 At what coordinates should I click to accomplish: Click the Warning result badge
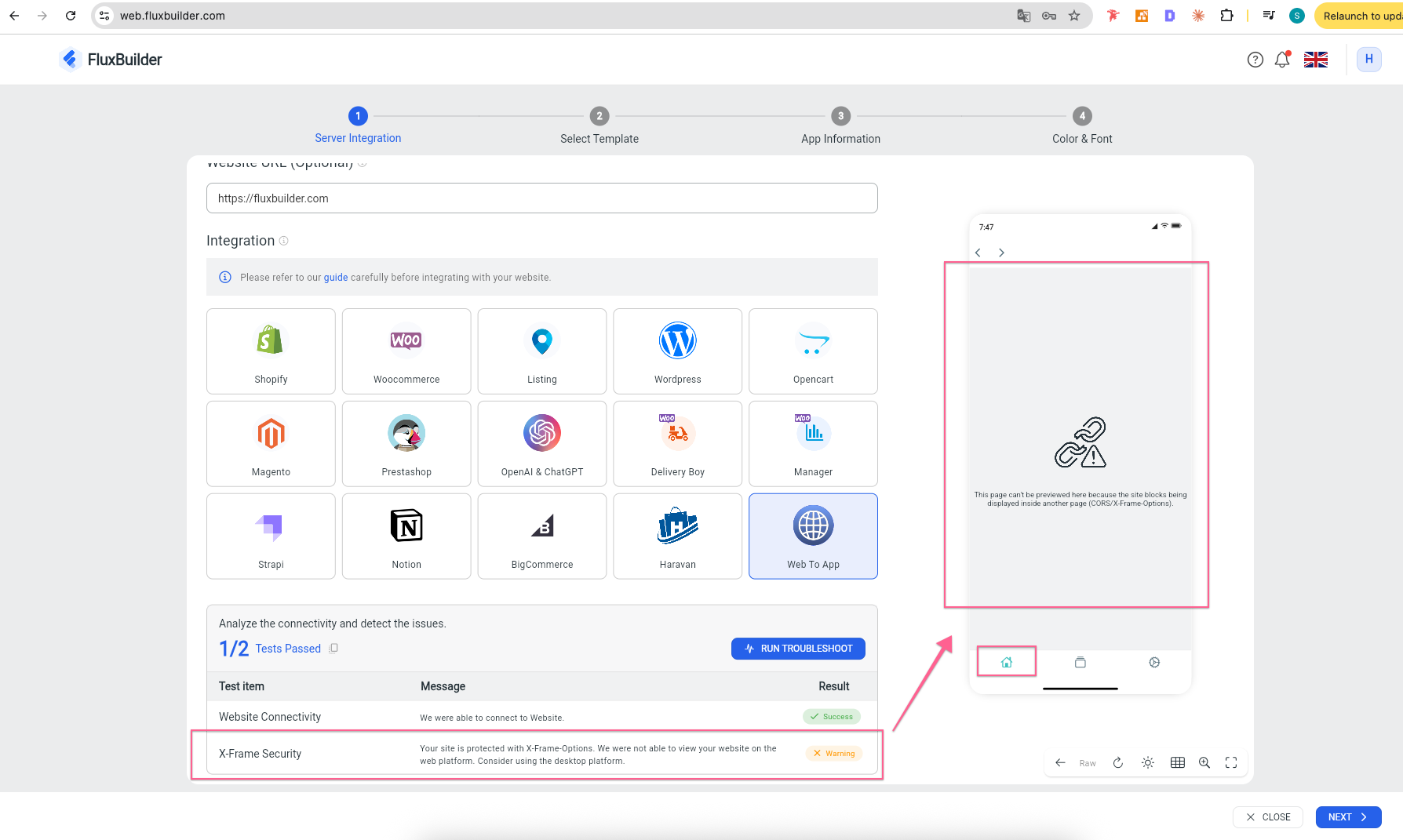[x=834, y=754]
